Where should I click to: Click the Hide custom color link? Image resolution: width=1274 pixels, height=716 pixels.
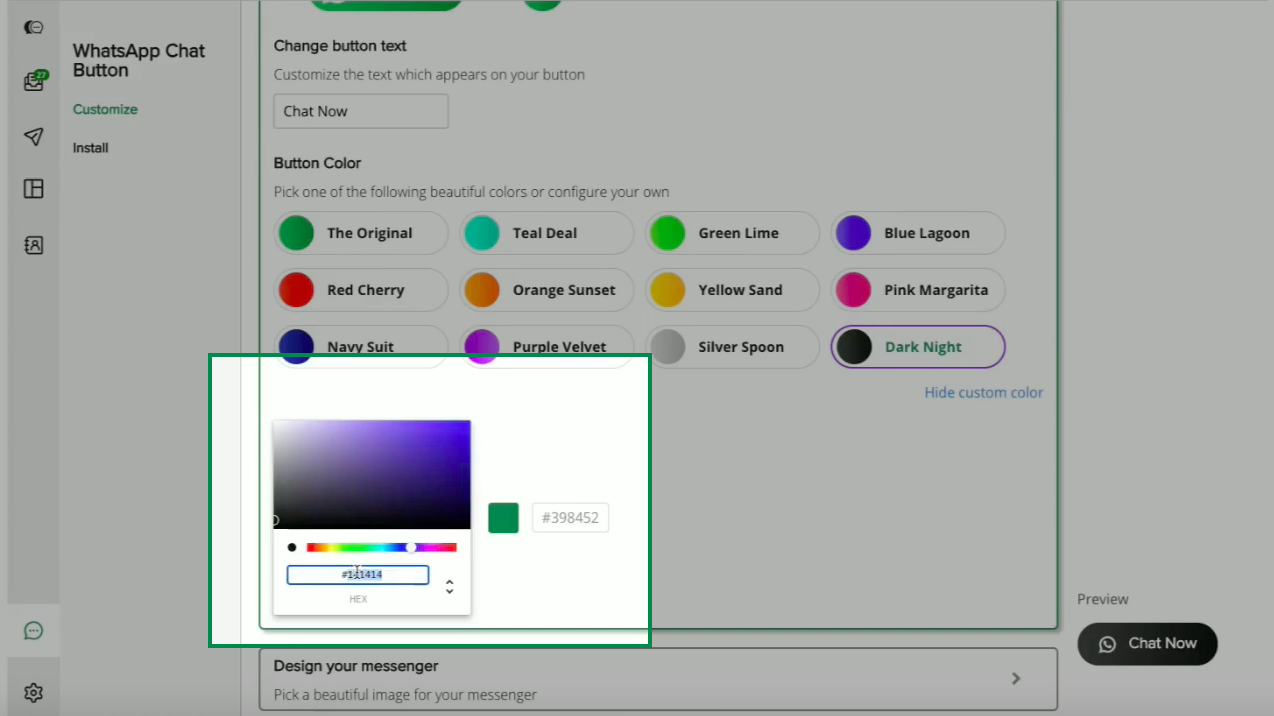coord(983,393)
